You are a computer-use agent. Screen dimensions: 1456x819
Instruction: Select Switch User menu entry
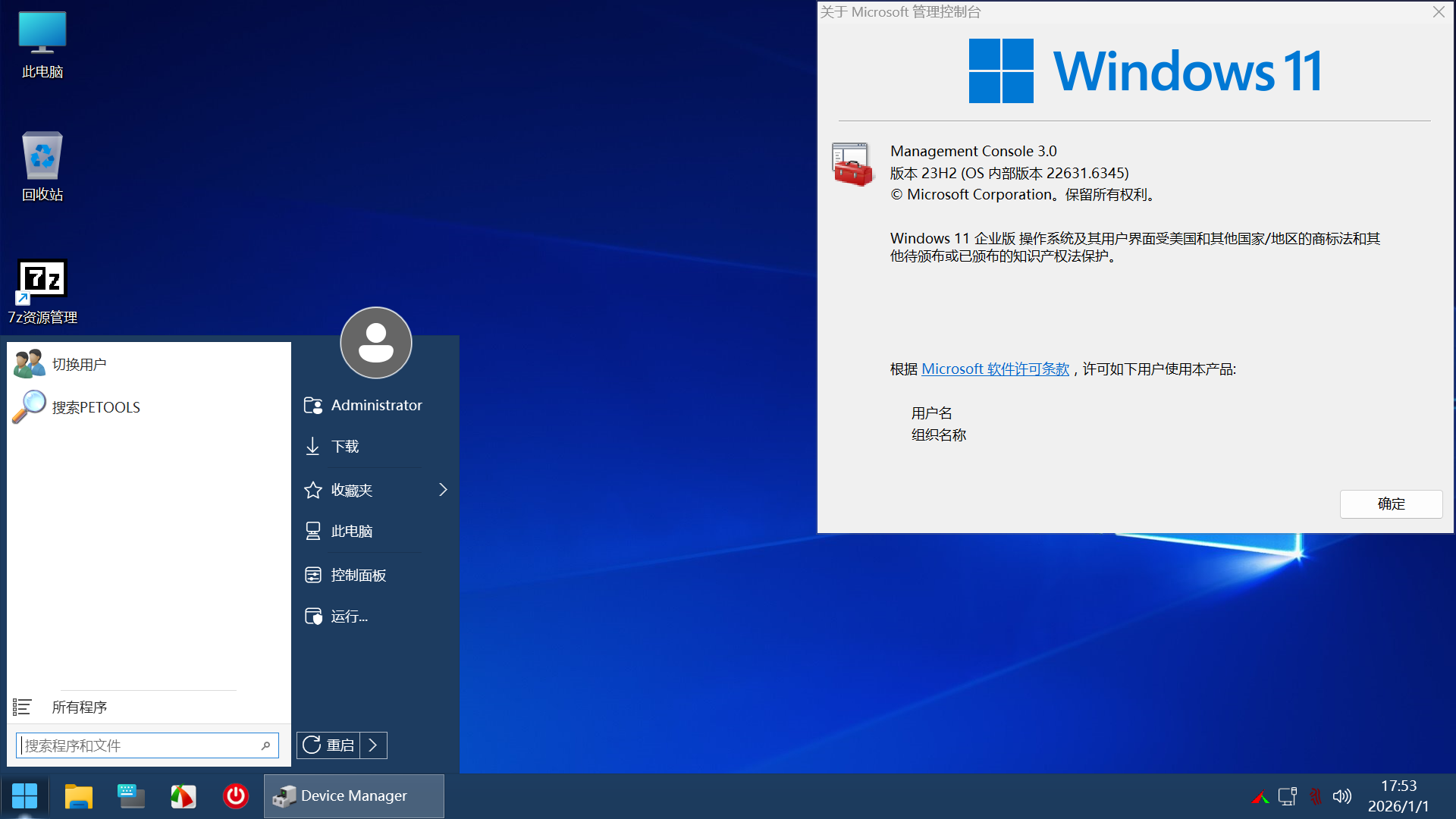click(79, 365)
